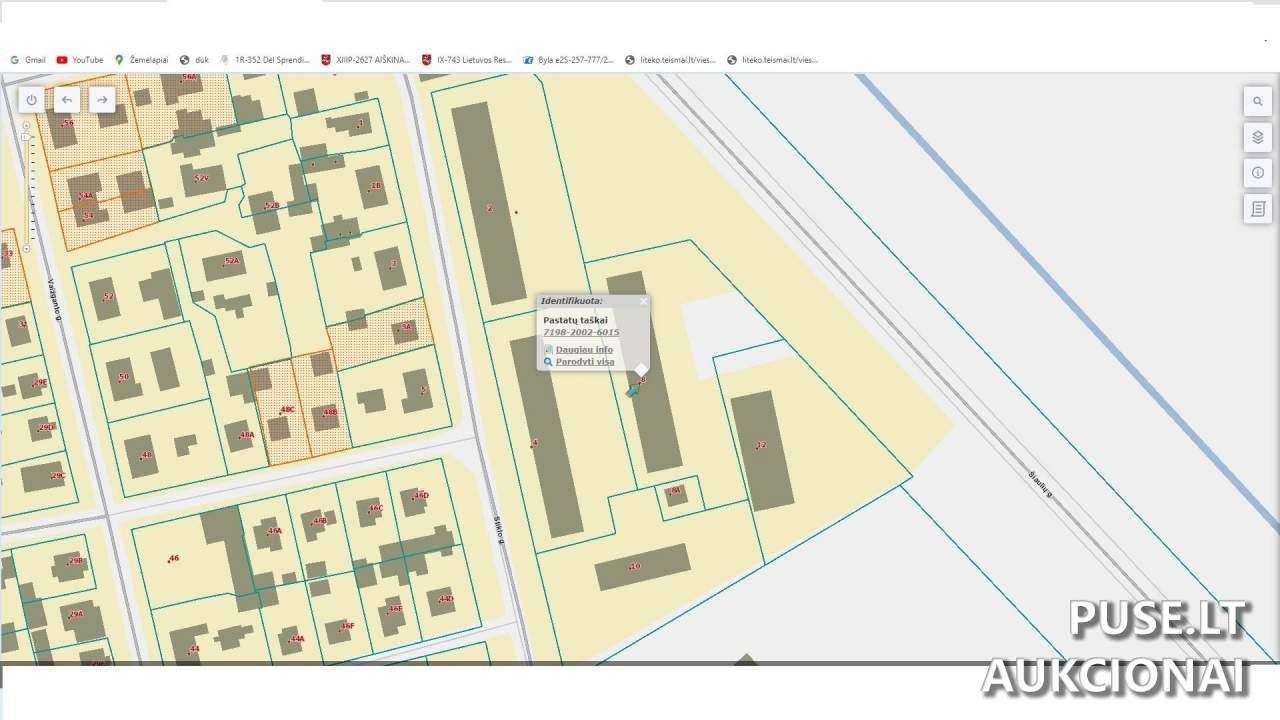Open the first liteko.teismai.lt bookmark
Viewport: 1280px width, 720px height.
click(x=670, y=60)
